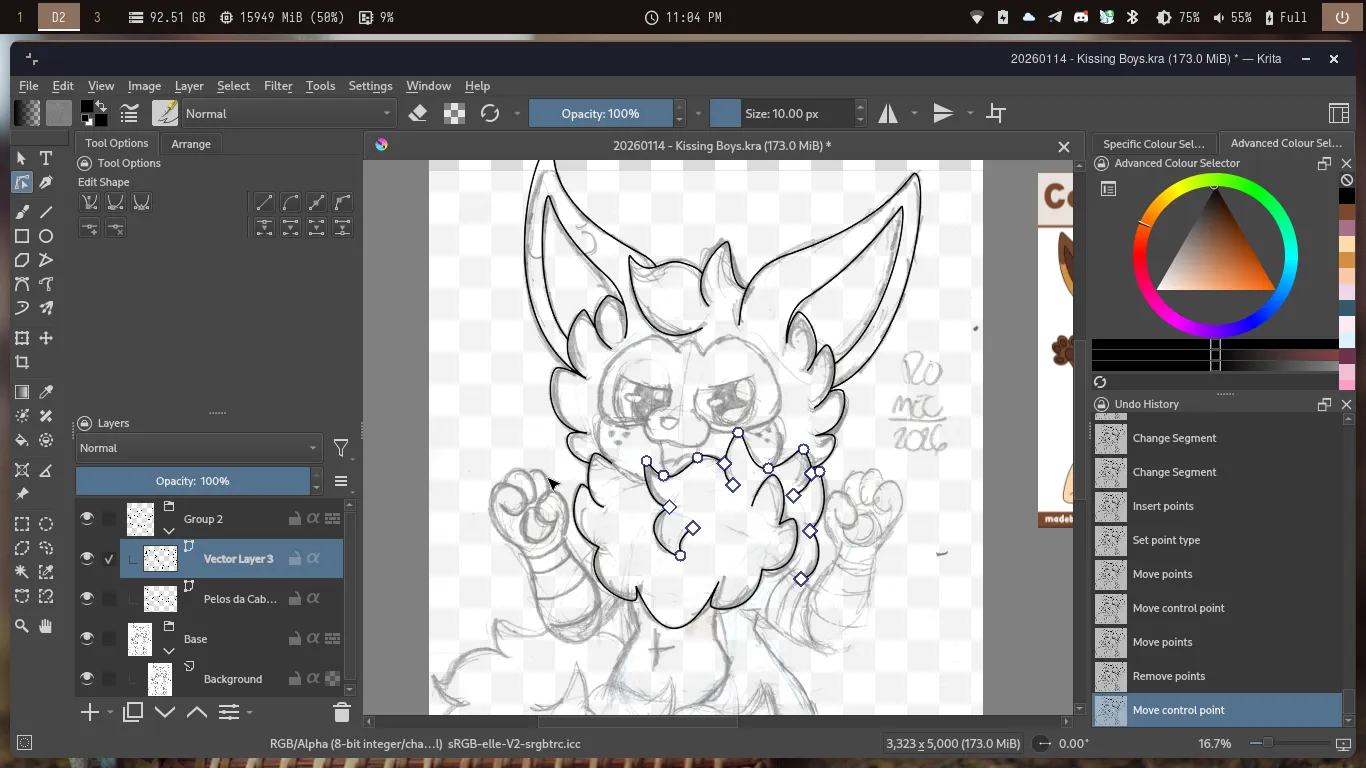Viewport: 1366px width, 768px height.
Task: Open the brush blending mode dropdown
Action: pyautogui.click(x=288, y=114)
